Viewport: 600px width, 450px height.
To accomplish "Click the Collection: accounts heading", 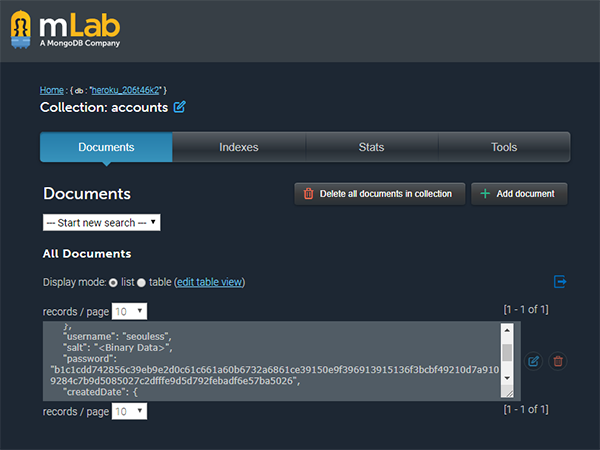I will [x=104, y=108].
